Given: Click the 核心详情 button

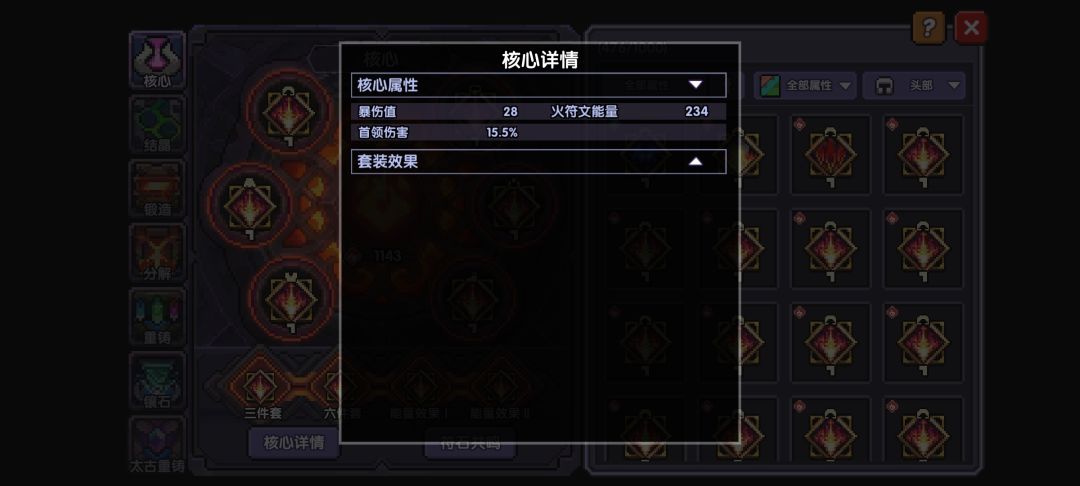Looking at the screenshot, I should point(294,443).
